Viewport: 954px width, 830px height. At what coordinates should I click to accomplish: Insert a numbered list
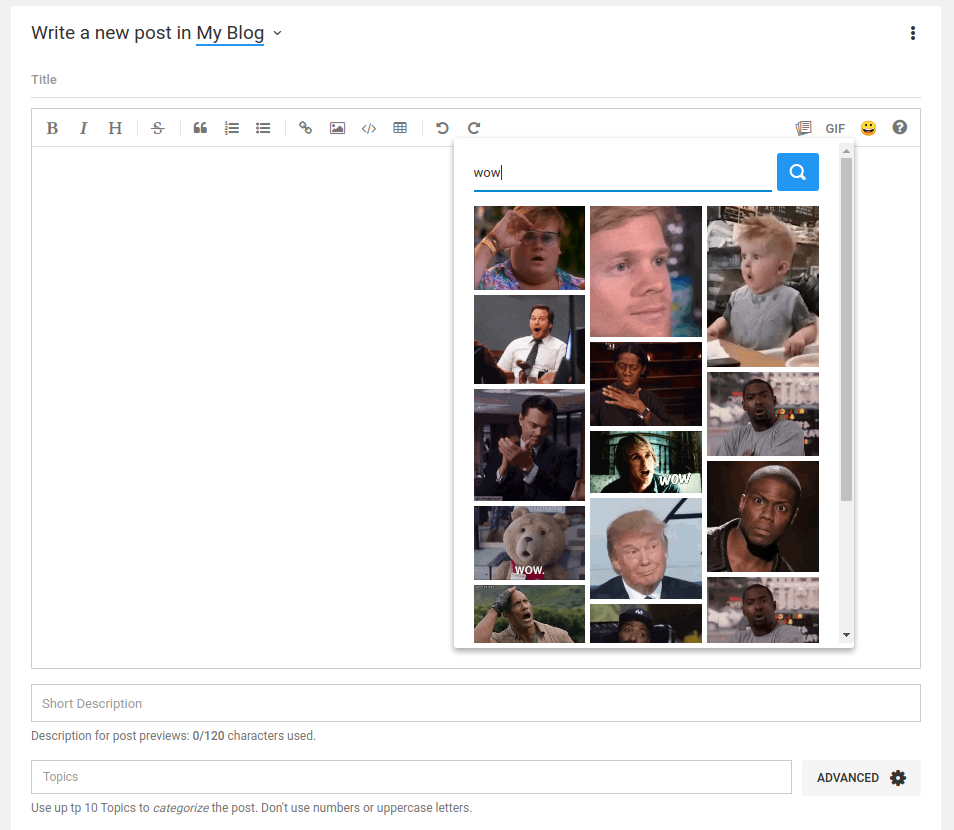[232, 128]
